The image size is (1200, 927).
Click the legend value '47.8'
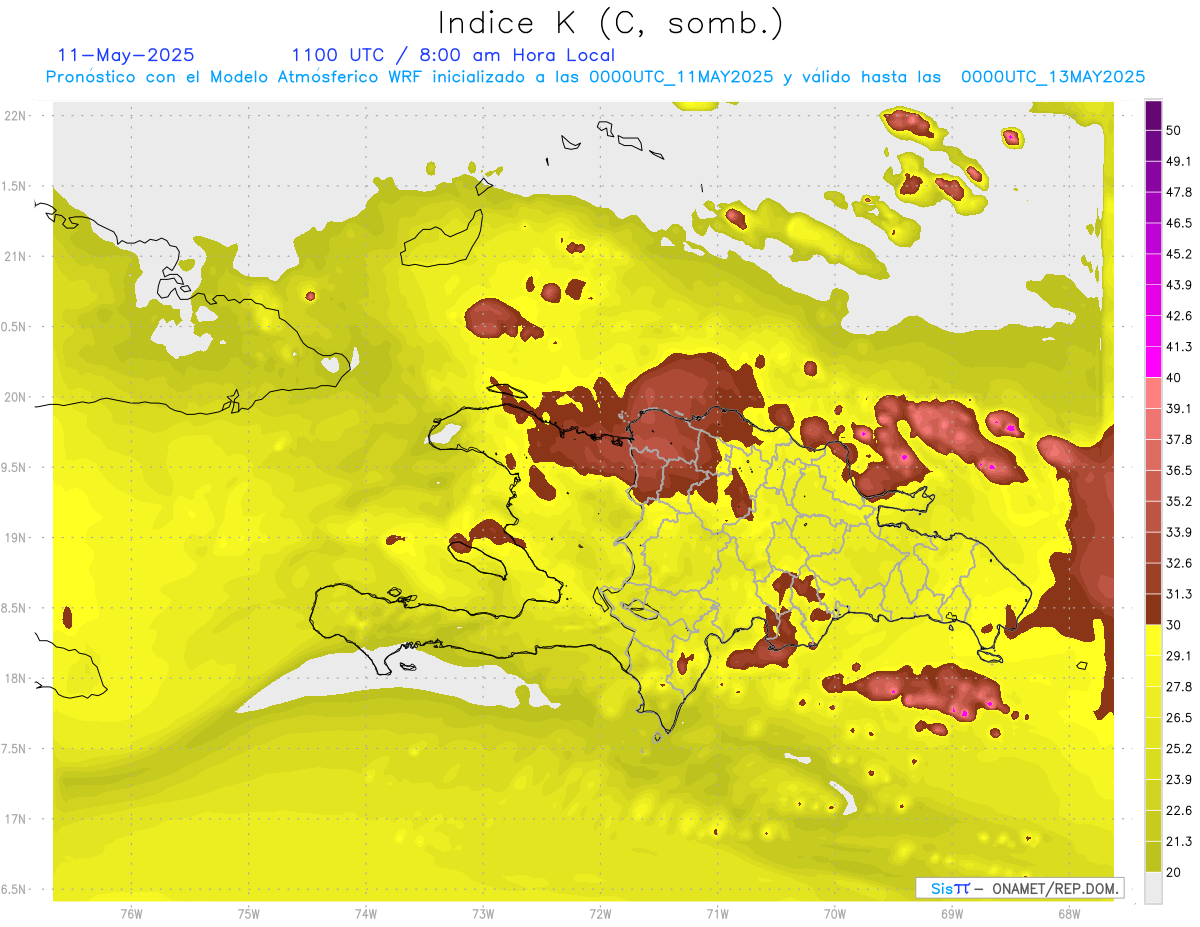1178,192
